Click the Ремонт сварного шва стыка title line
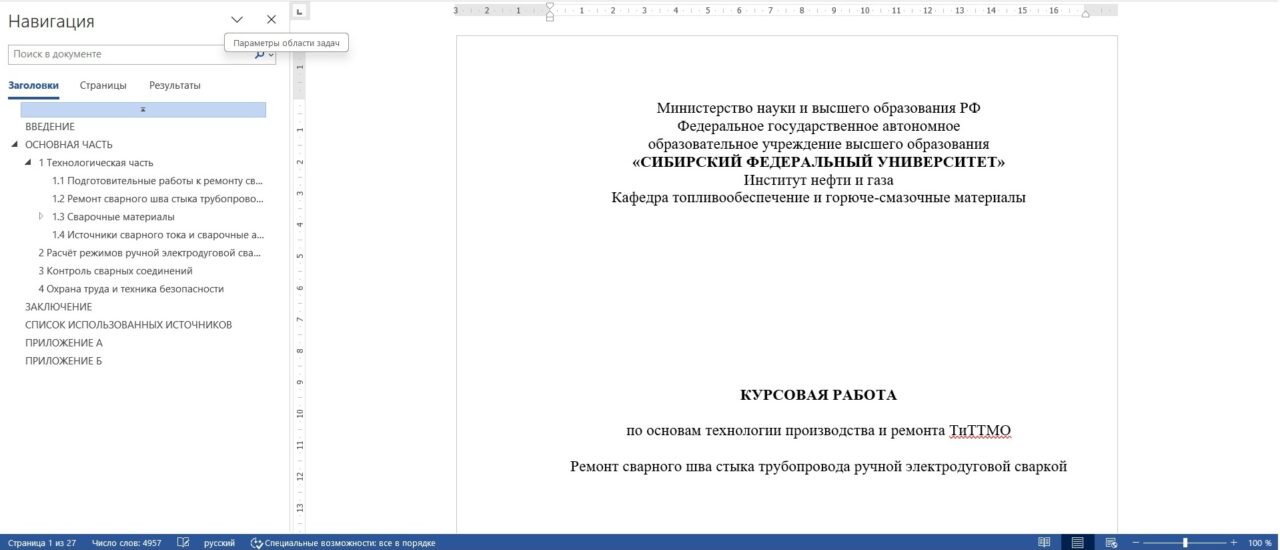The height and width of the screenshot is (550, 1280). coord(818,467)
